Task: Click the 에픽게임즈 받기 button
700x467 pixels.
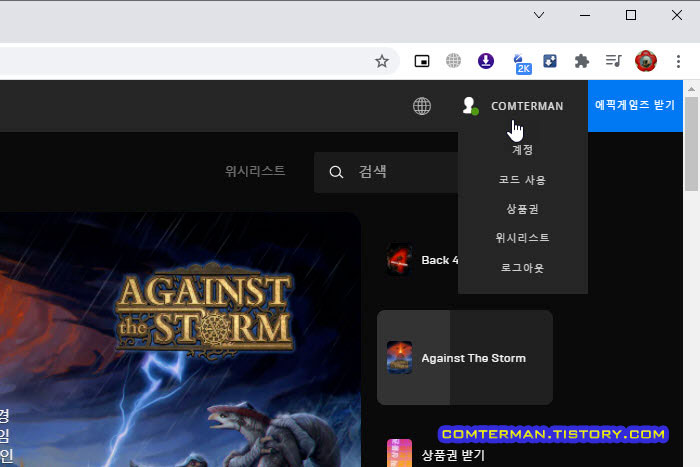Action: (635, 106)
